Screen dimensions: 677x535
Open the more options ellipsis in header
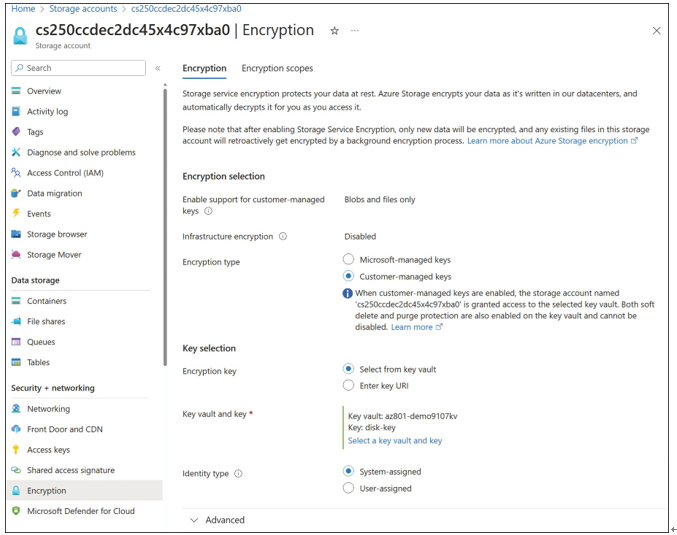pos(354,31)
